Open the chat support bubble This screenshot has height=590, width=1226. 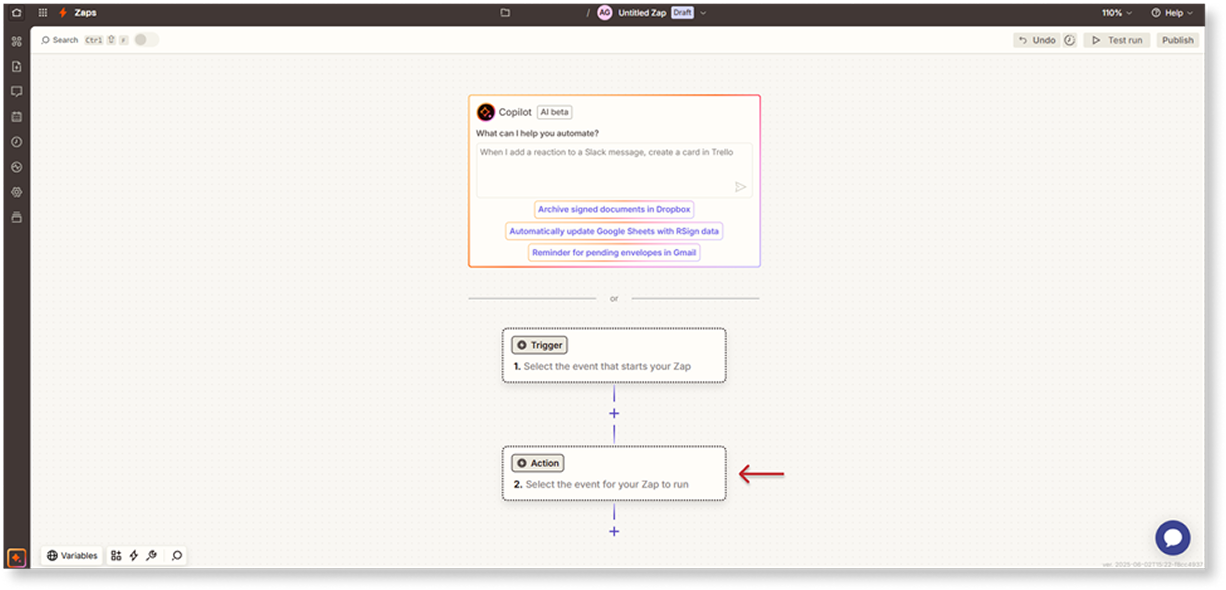(x=1172, y=537)
